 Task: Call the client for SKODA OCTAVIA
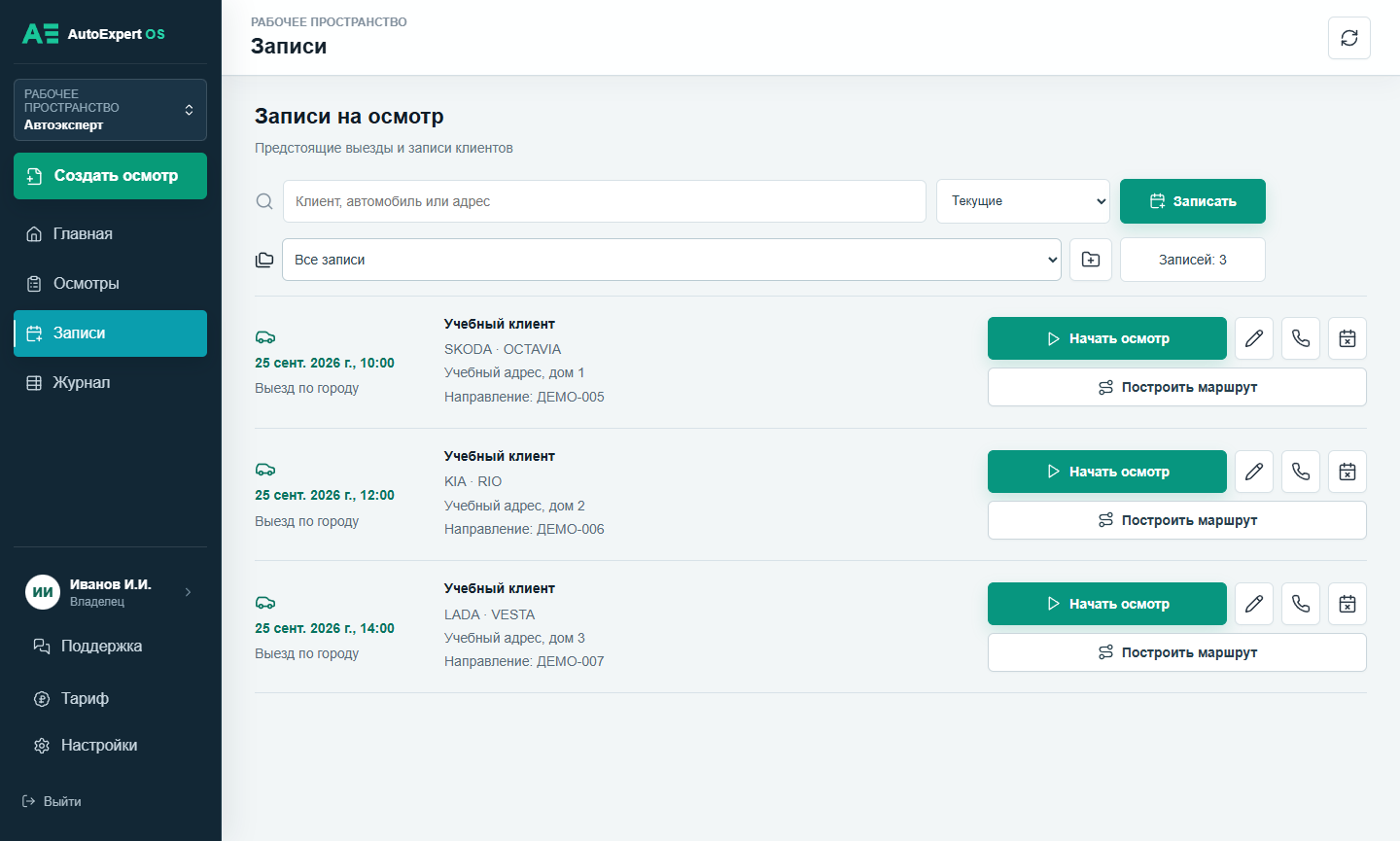pyautogui.click(x=1301, y=338)
